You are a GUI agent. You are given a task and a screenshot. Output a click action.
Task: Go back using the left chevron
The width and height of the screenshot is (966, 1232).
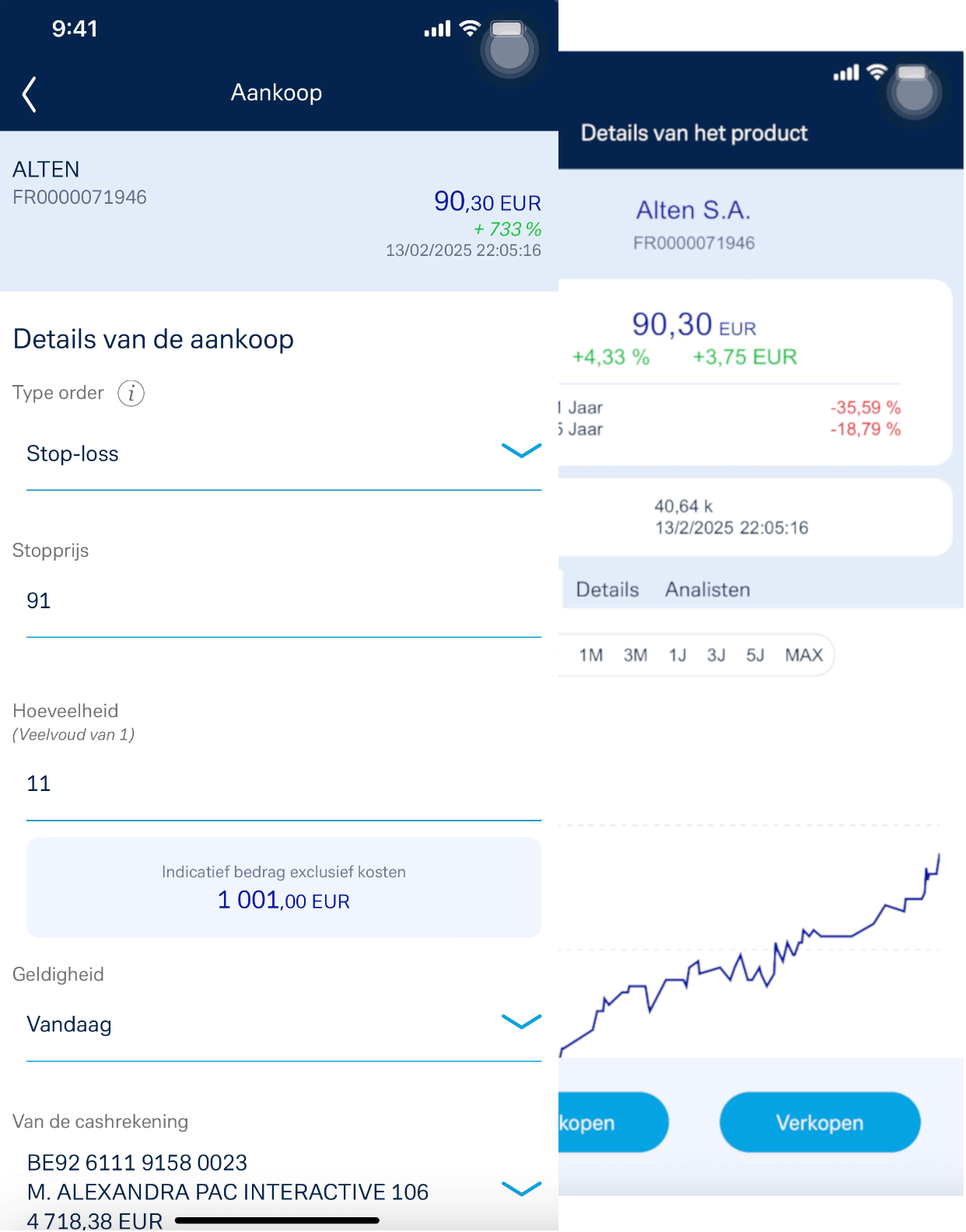[x=30, y=94]
